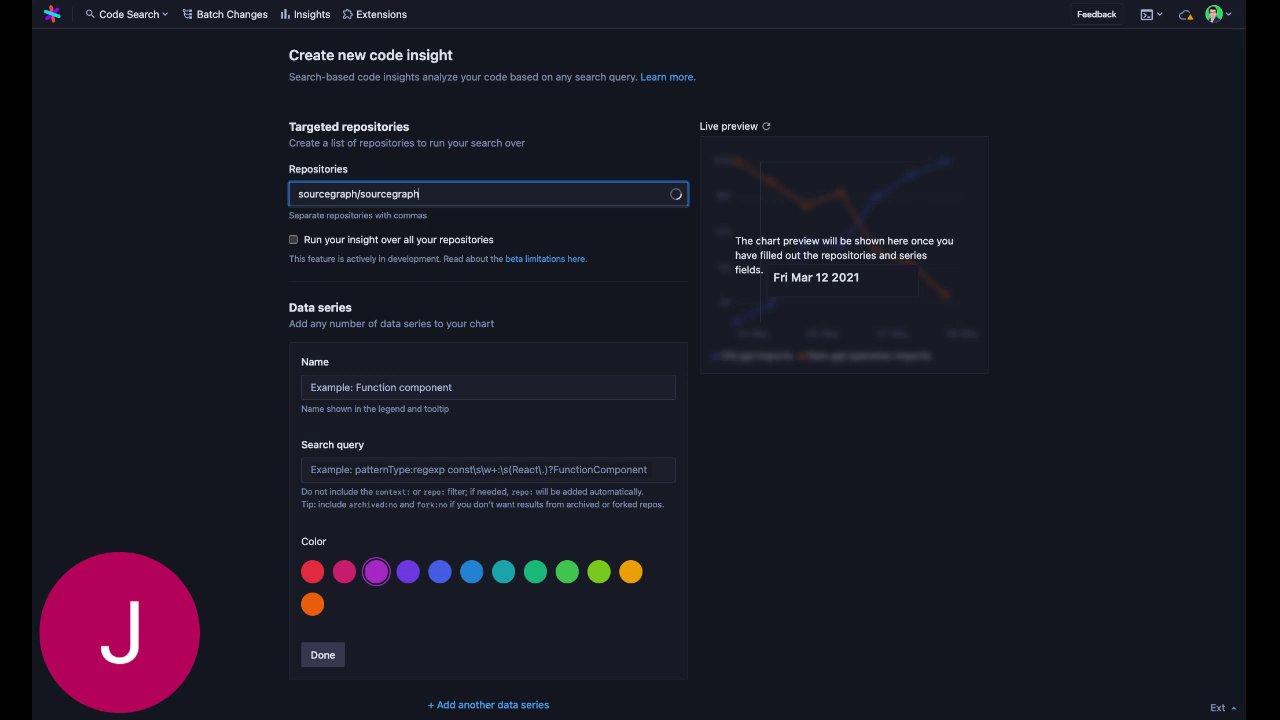
Task: Click into the Search query field
Action: 488,470
